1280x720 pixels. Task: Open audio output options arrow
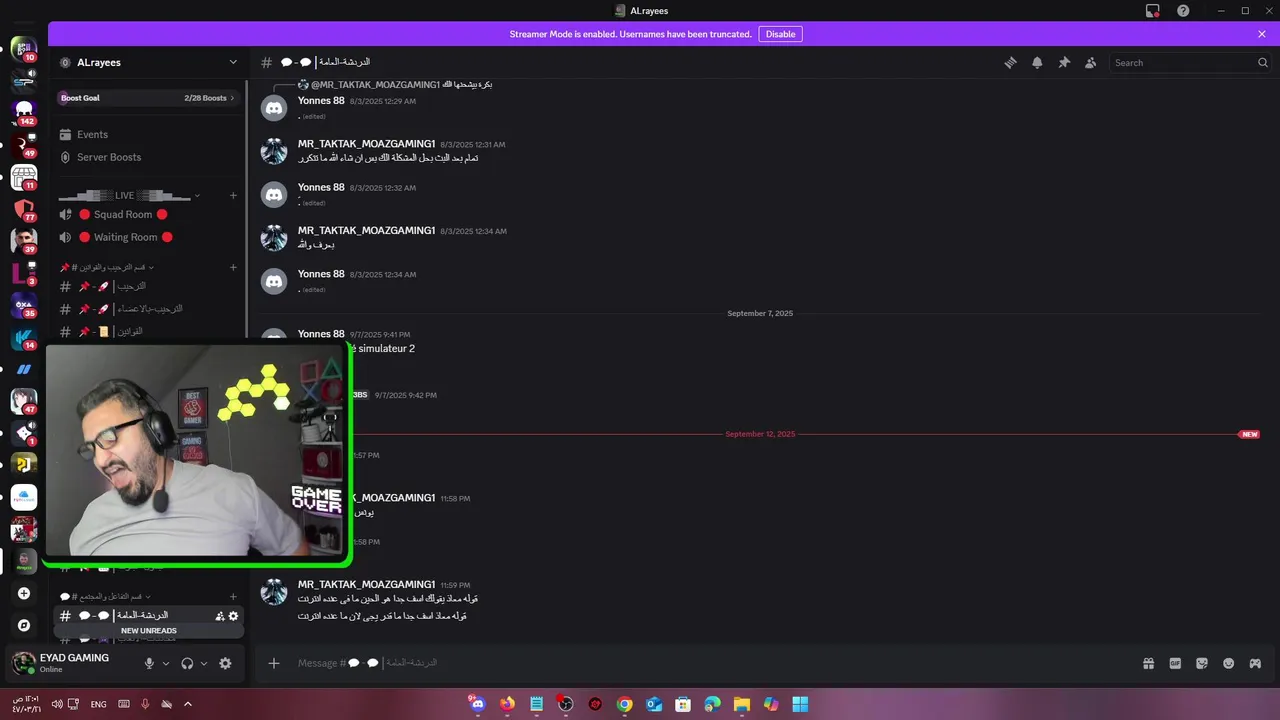(x=204, y=663)
